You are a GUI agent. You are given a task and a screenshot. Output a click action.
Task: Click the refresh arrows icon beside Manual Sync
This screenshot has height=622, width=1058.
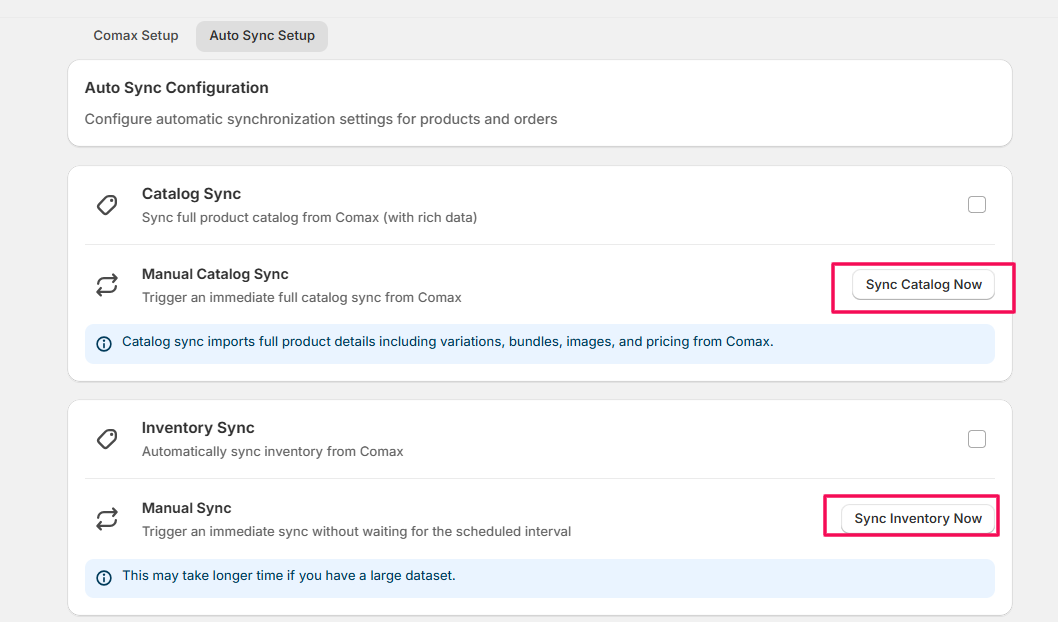point(107,519)
